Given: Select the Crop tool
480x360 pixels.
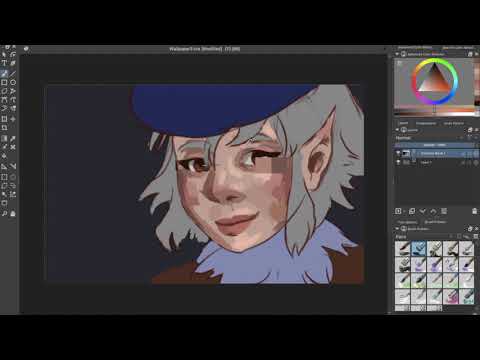Looking at the screenshot, I should click(4, 127).
